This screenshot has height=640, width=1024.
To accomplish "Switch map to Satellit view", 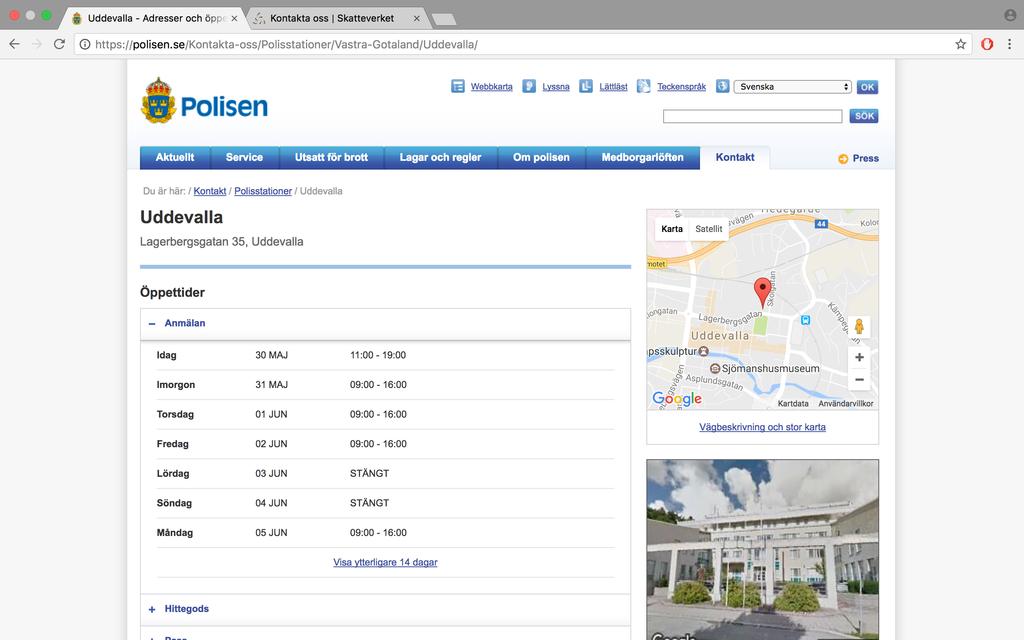I will tap(709, 229).
